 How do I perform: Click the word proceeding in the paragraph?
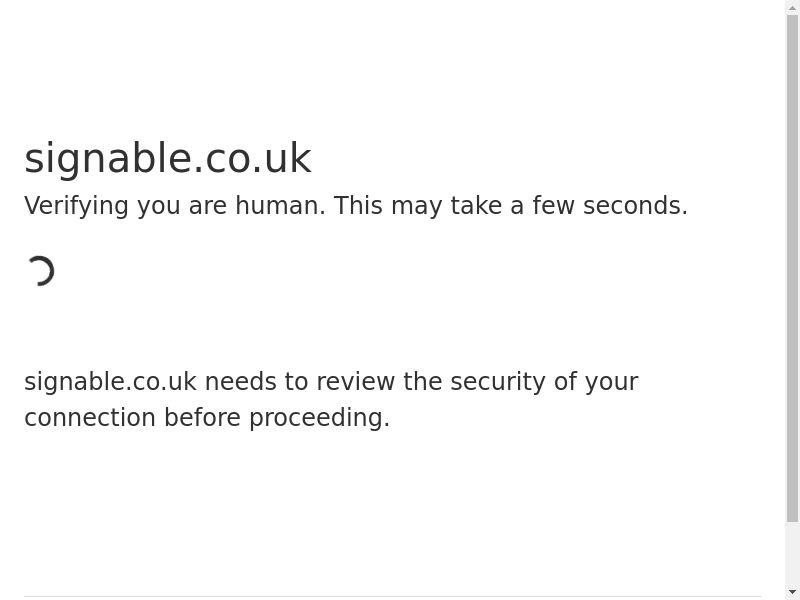pos(318,418)
